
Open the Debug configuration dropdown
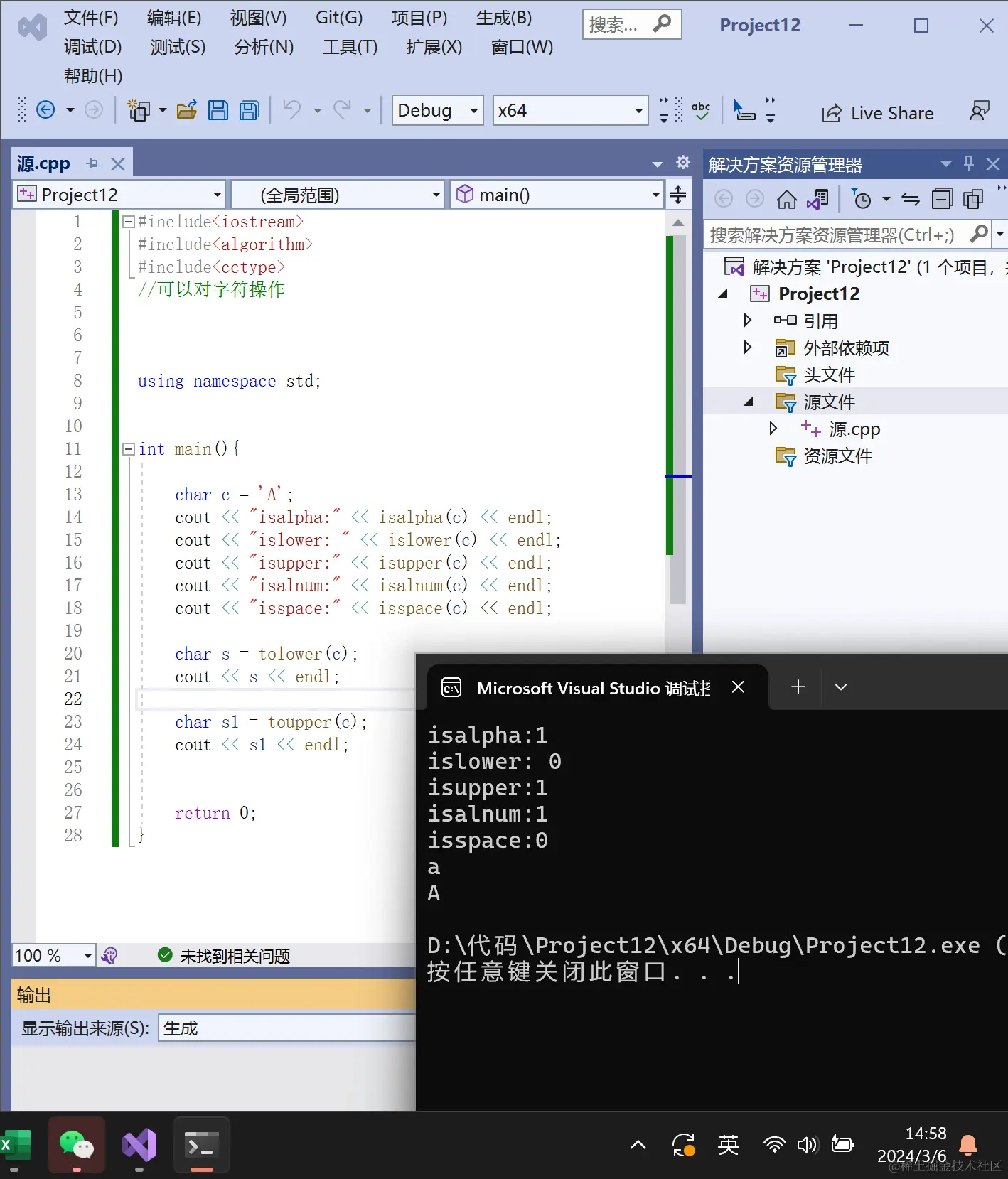[x=438, y=110]
